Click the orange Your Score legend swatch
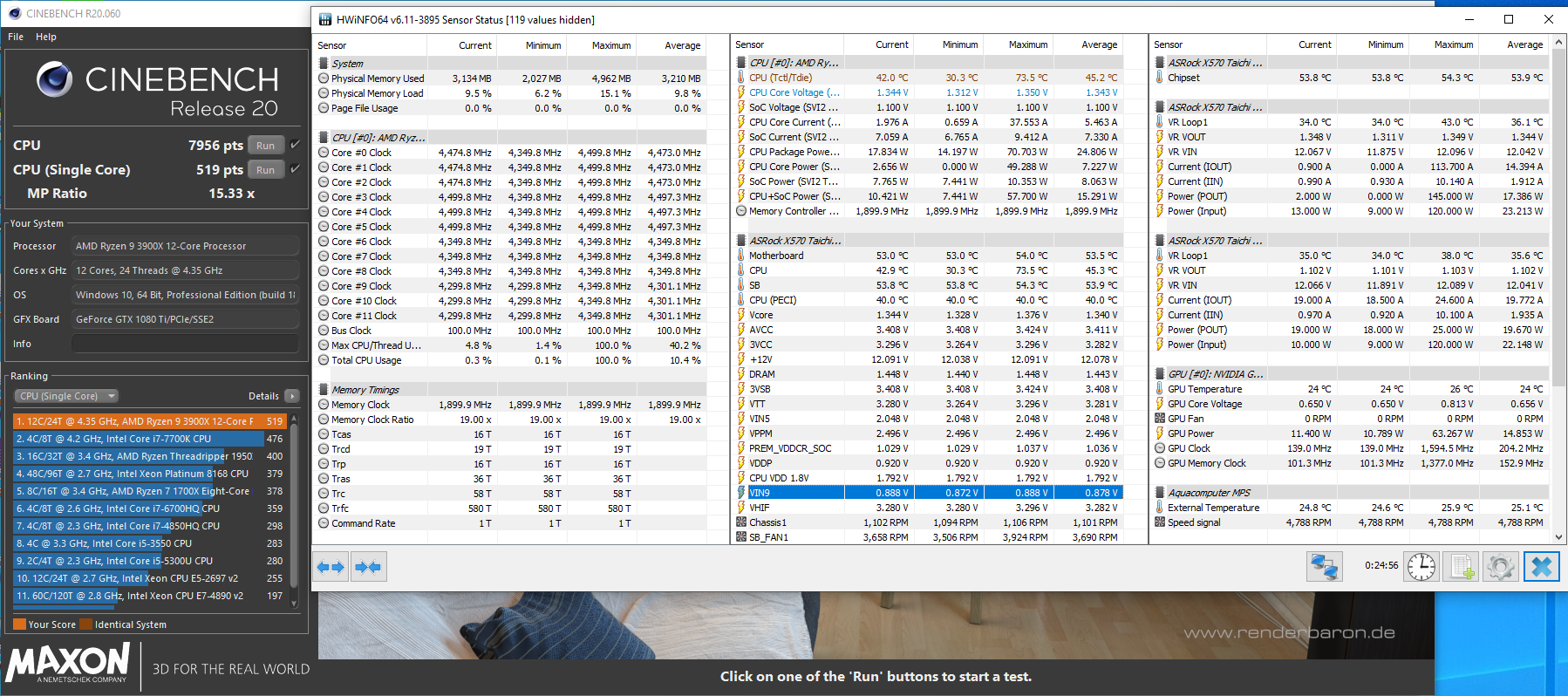This screenshot has height=696, width=1568. (x=20, y=624)
